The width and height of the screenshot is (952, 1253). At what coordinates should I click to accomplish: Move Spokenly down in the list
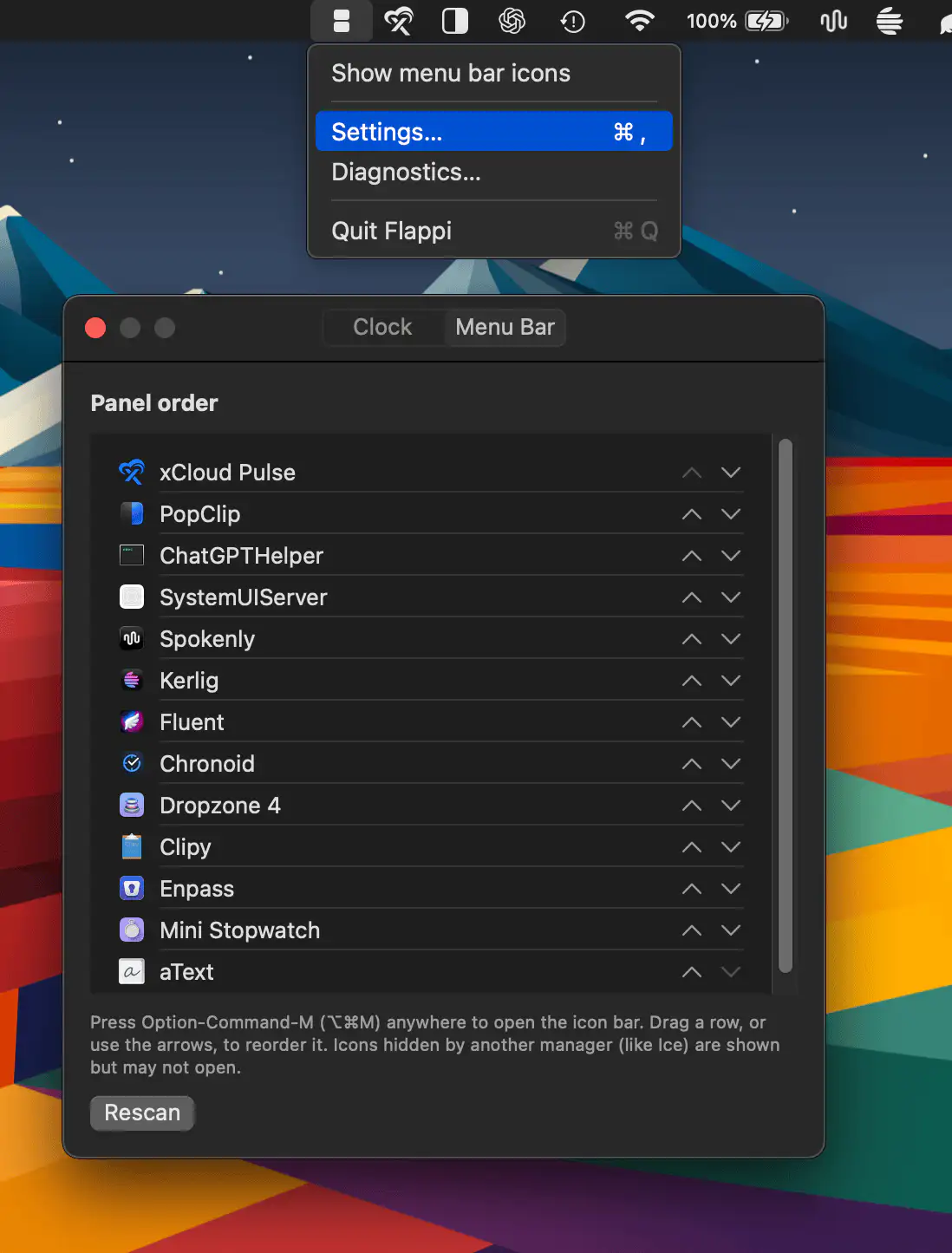coord(731,639)
